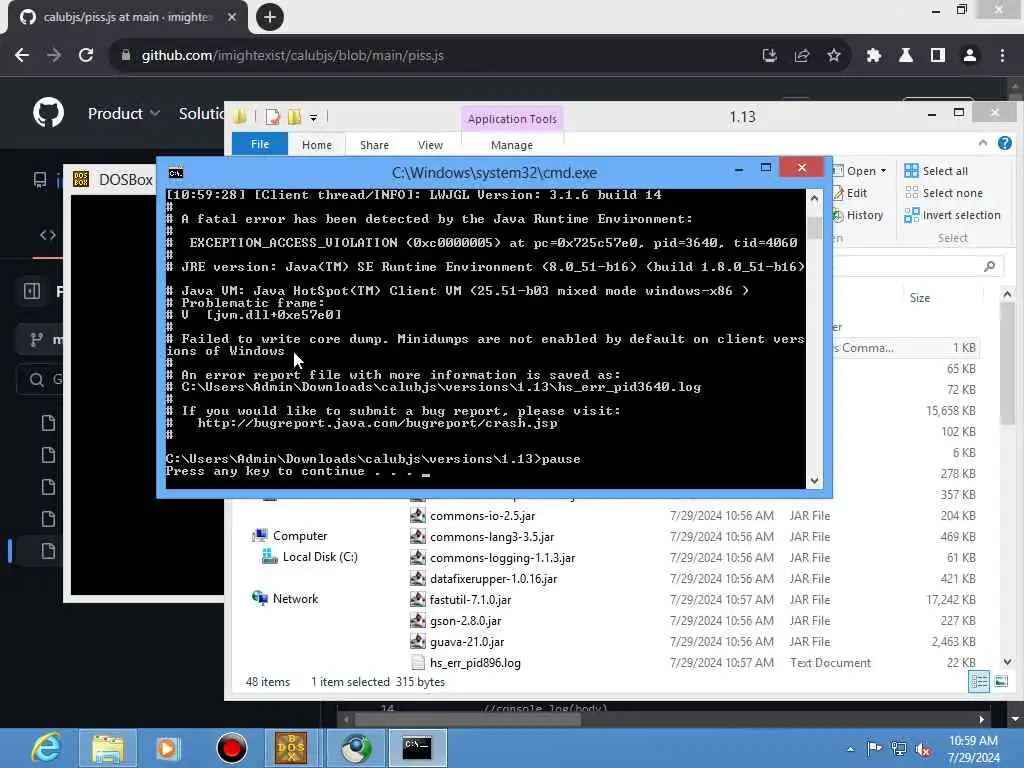The image size is (1024, 768).
Task: Click the GitHub logo icon
Action: coord(48,113)
